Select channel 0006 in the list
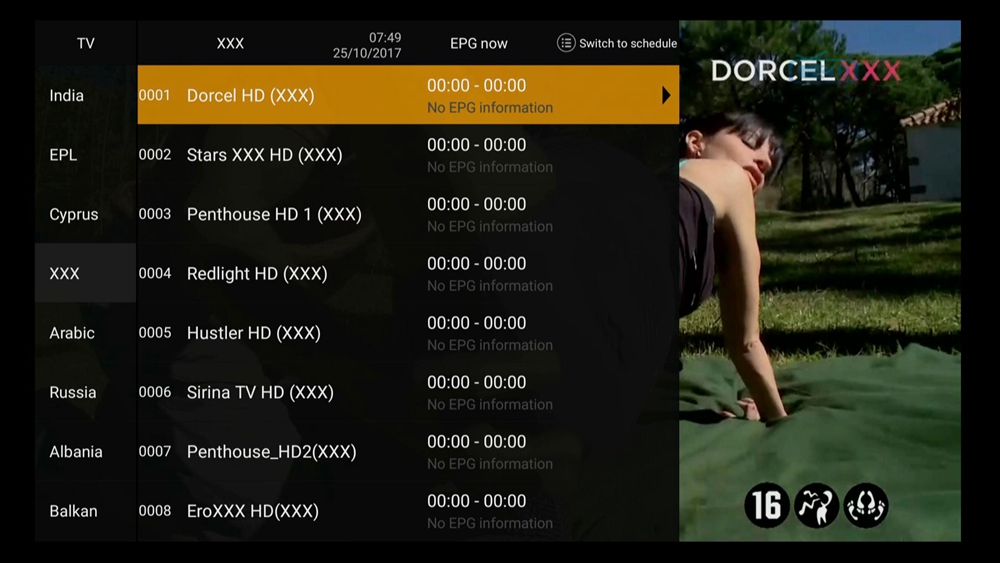 click(408, 391)
